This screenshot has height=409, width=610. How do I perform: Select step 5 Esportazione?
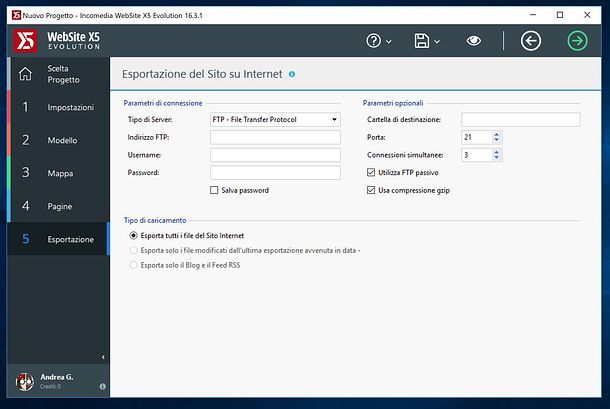pyautogui.click(x=59, y=239)
